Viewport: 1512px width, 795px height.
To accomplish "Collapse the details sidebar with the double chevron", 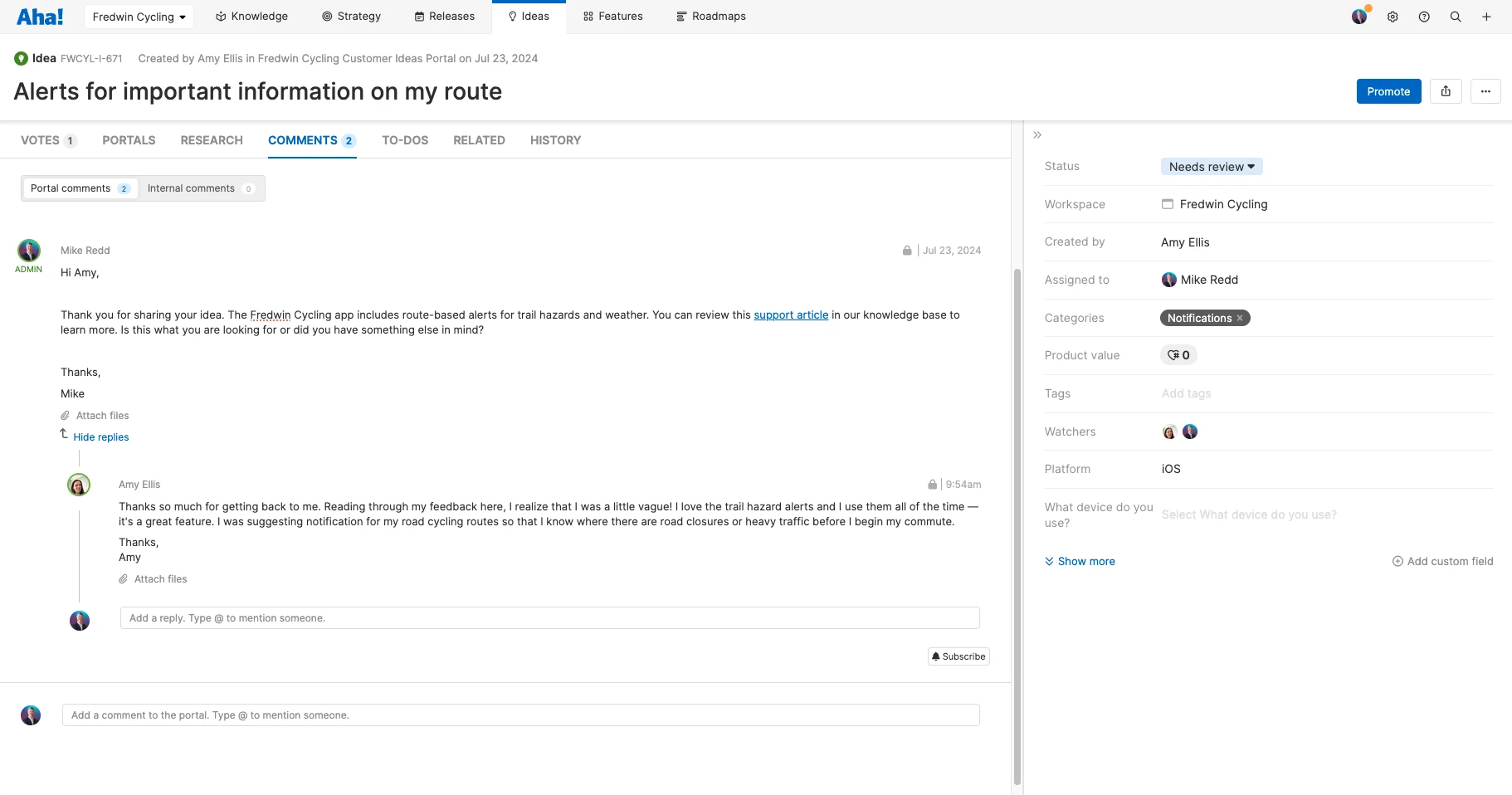I will point(1037,135).
